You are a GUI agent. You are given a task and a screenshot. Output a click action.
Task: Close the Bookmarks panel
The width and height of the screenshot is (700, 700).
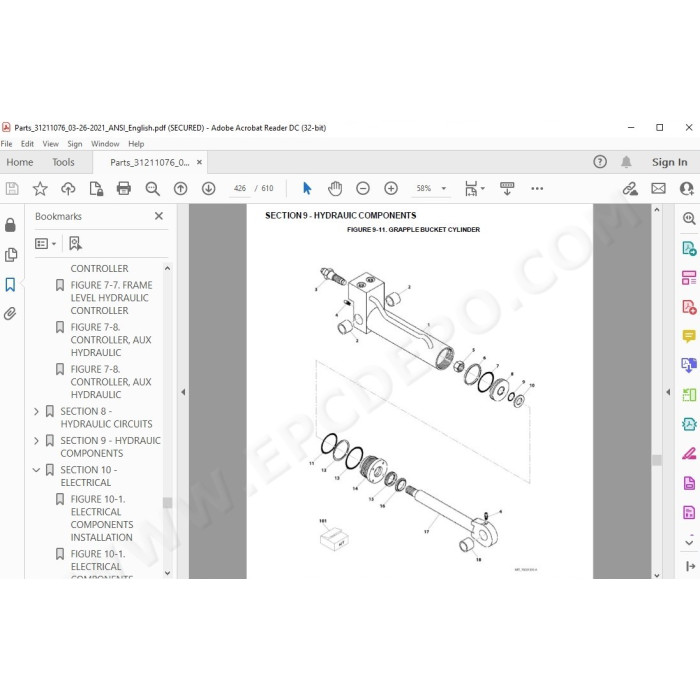click(x=158, y=216)
